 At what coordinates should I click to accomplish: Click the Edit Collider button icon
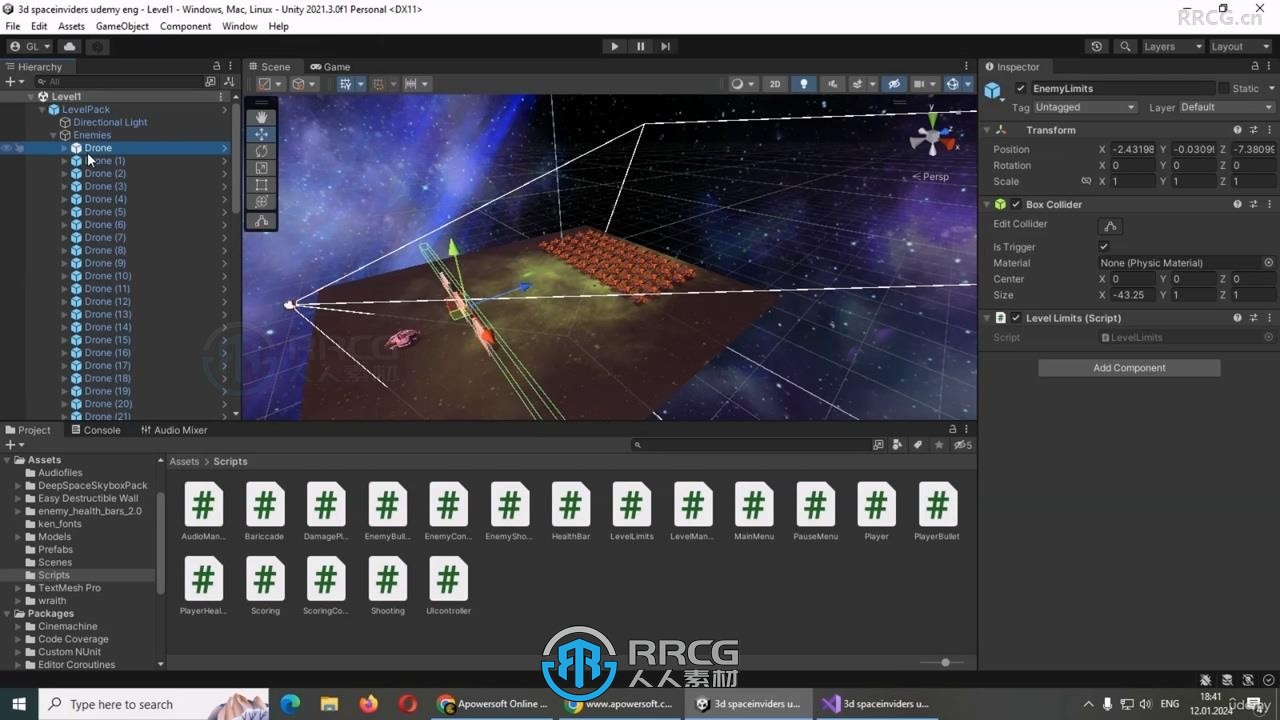coord(1110,226)
